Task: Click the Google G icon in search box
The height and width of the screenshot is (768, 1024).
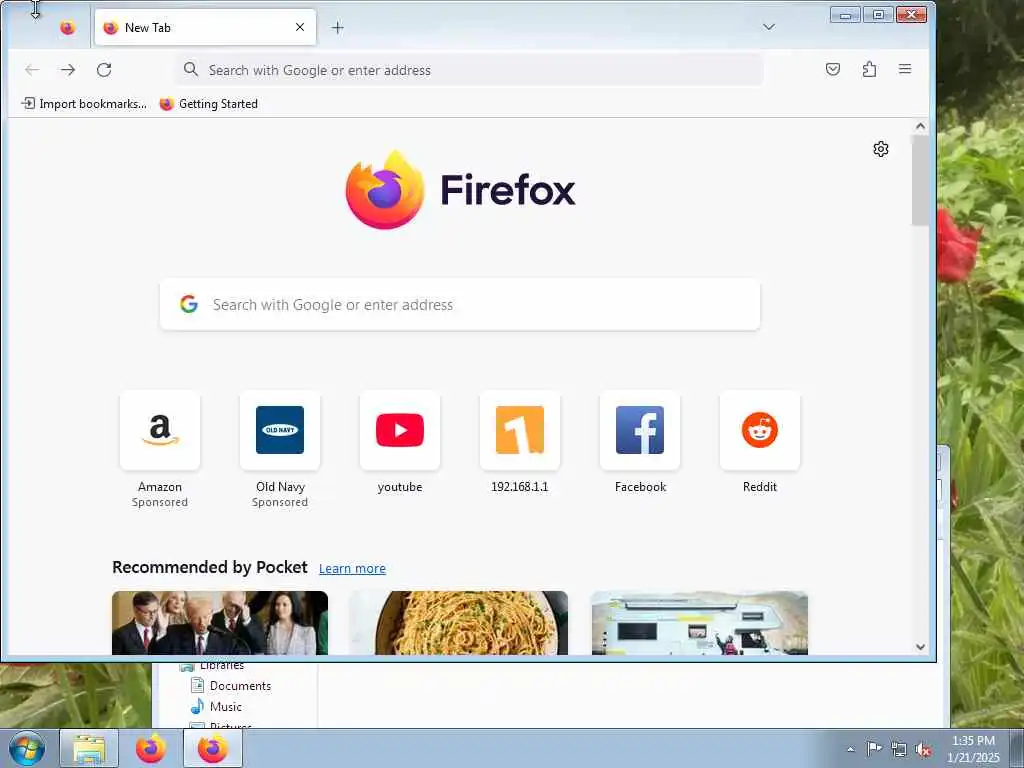Action: pos(189,304)
